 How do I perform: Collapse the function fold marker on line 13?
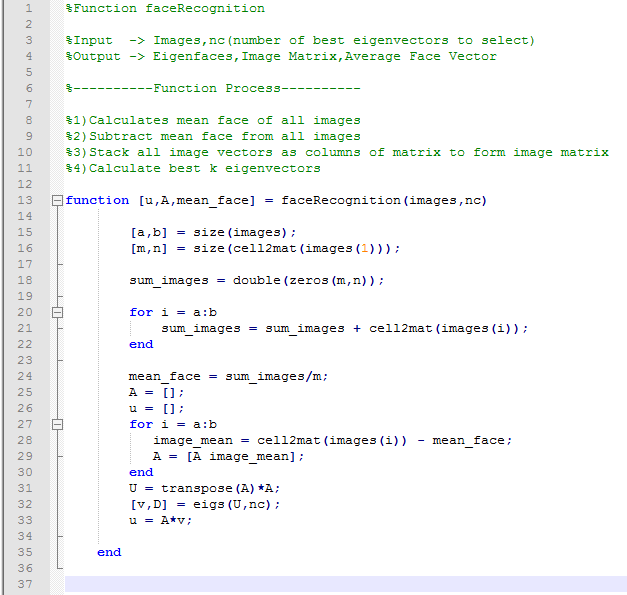tap(58, 200)
